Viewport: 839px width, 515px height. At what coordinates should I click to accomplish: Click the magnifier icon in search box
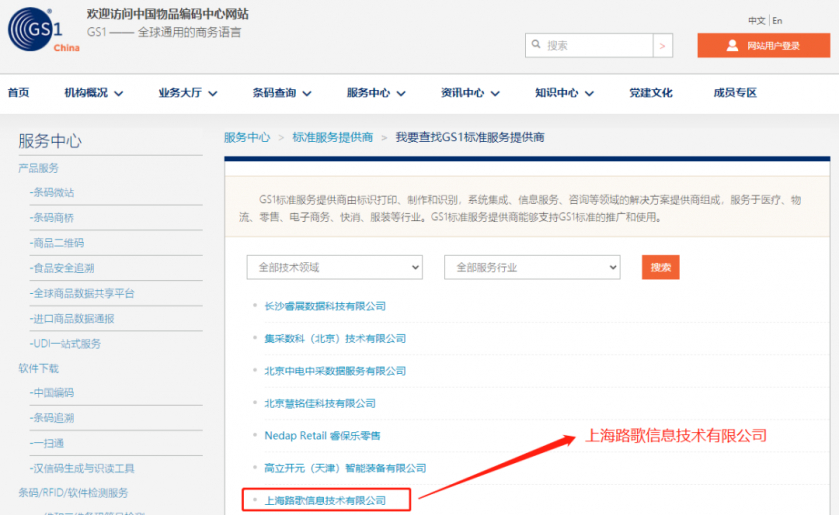[x=537, y=45]
